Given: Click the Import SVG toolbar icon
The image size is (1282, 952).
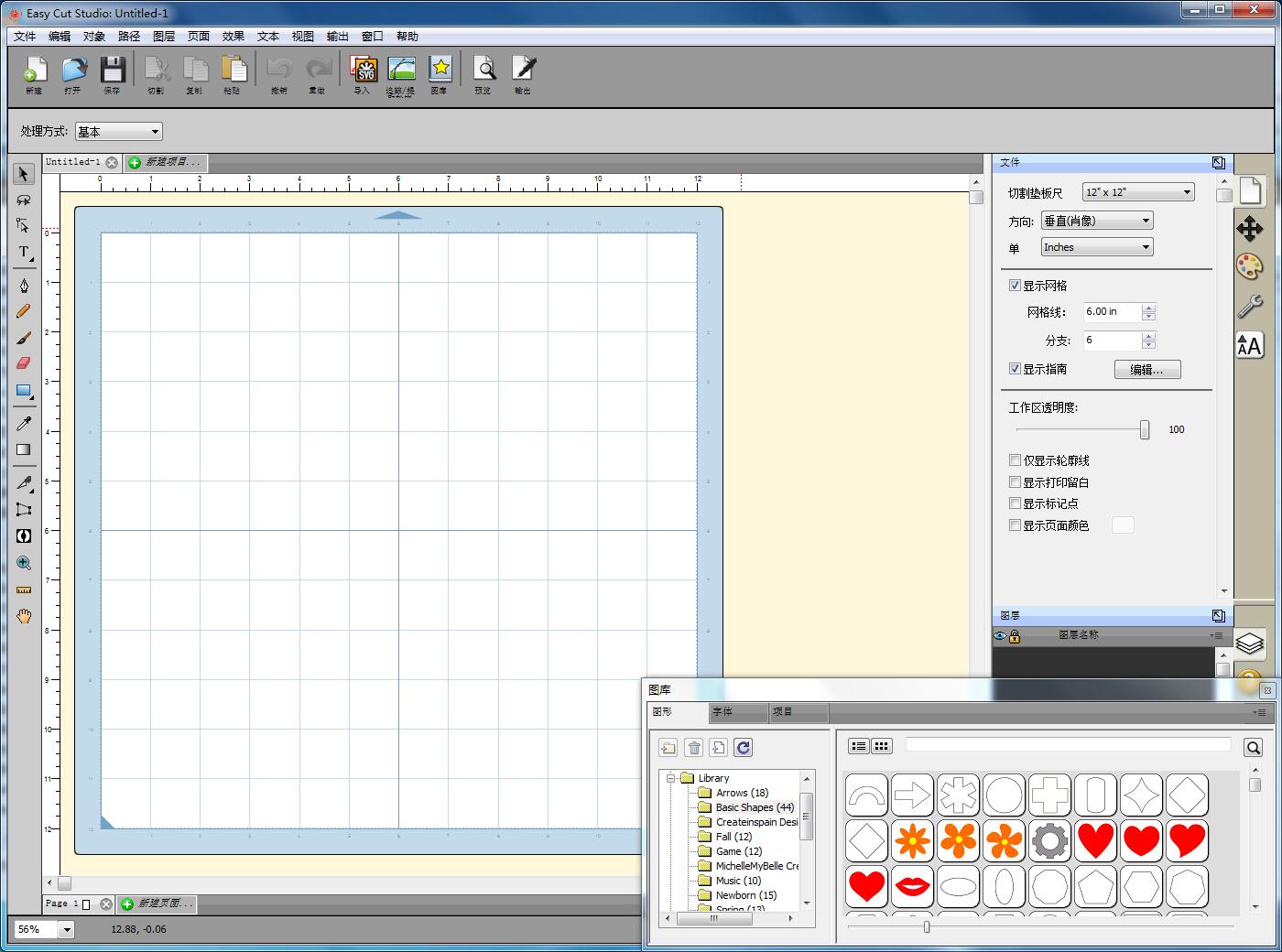Looking at the screenshot, I should [x=364, y=71].
